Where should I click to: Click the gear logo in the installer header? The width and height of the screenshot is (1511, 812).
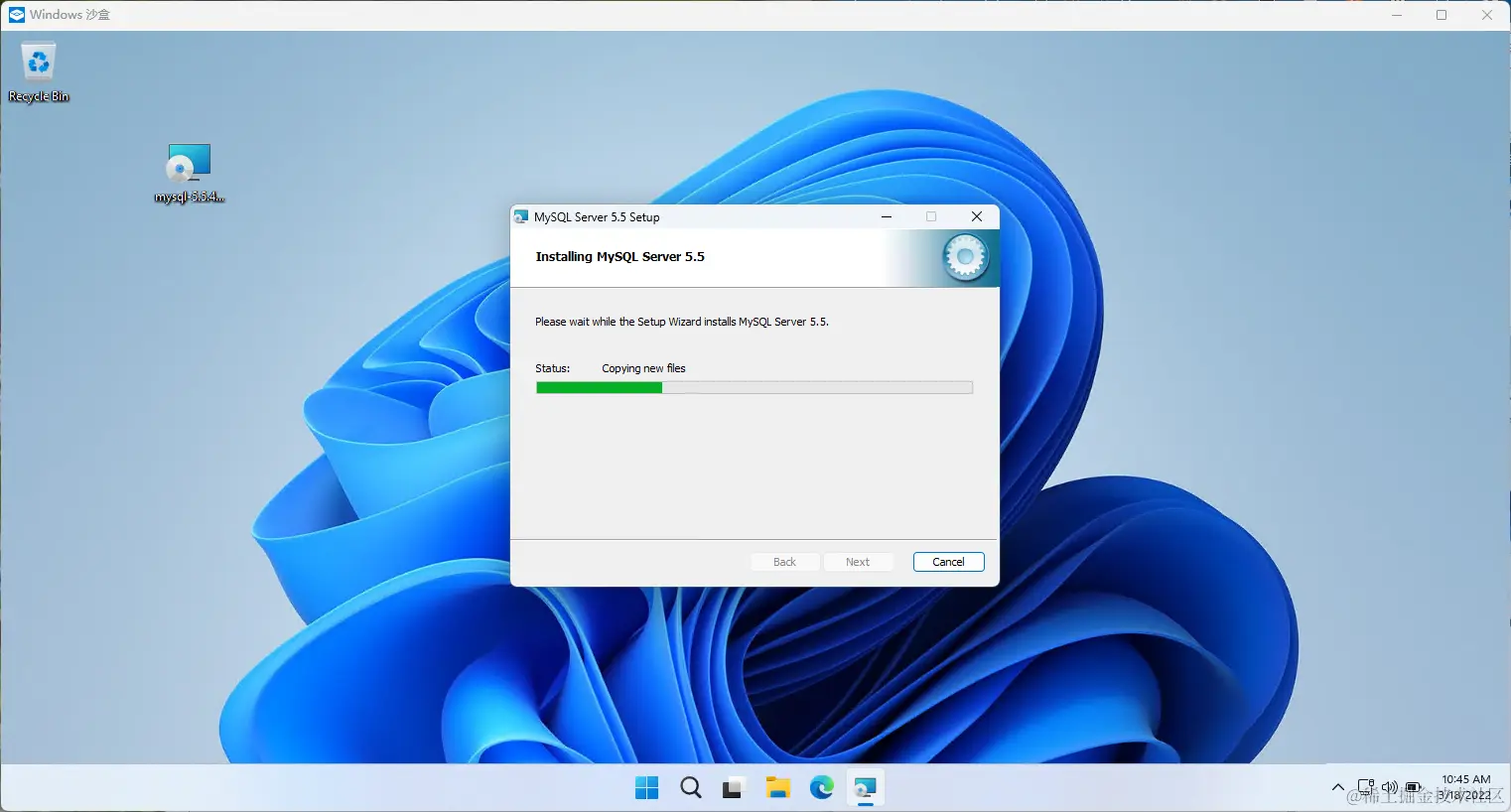(964, 258)
